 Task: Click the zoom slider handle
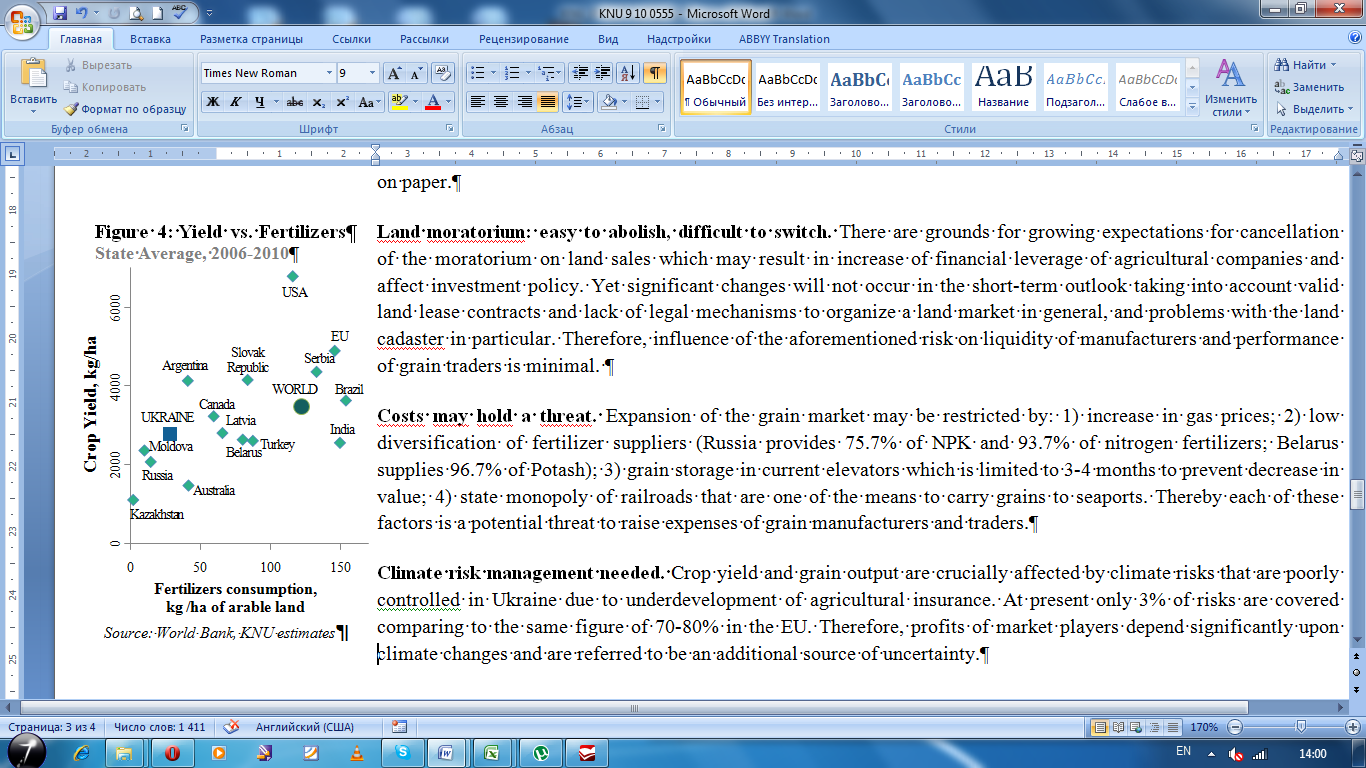[x=1302, y=727]
